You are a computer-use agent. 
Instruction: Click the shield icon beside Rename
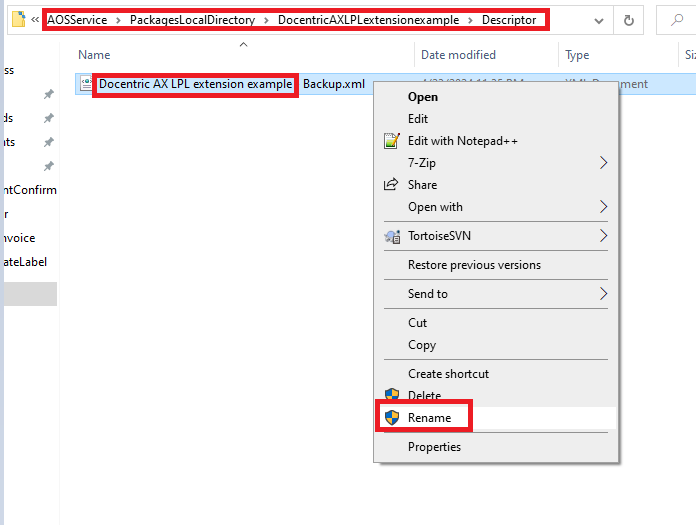point(392,418)
